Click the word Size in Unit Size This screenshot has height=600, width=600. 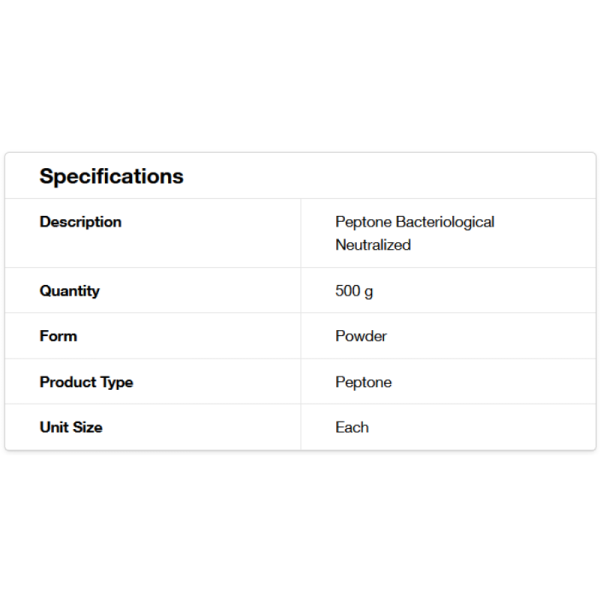87,427
